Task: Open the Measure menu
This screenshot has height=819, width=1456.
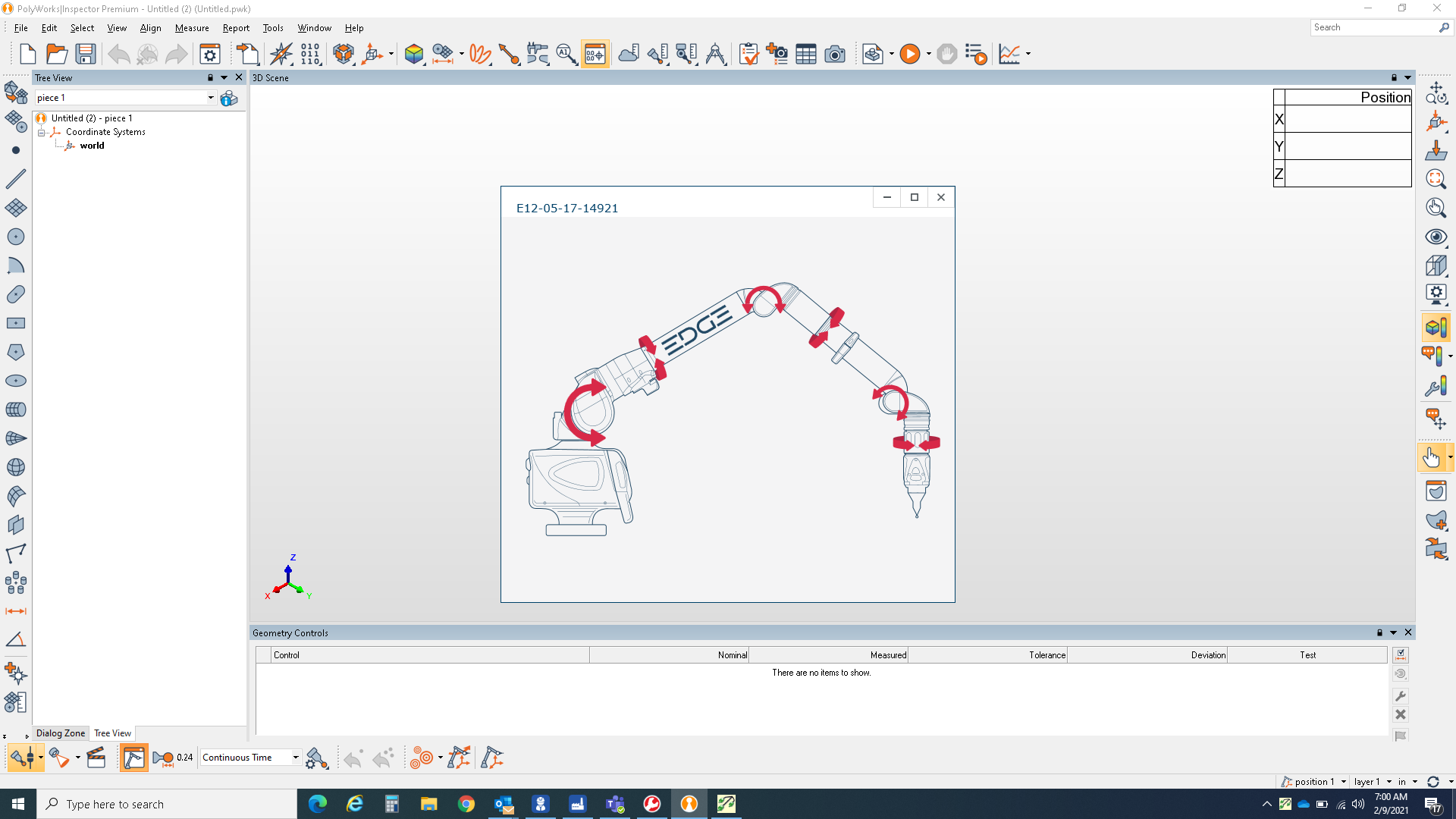Action: 192,28
